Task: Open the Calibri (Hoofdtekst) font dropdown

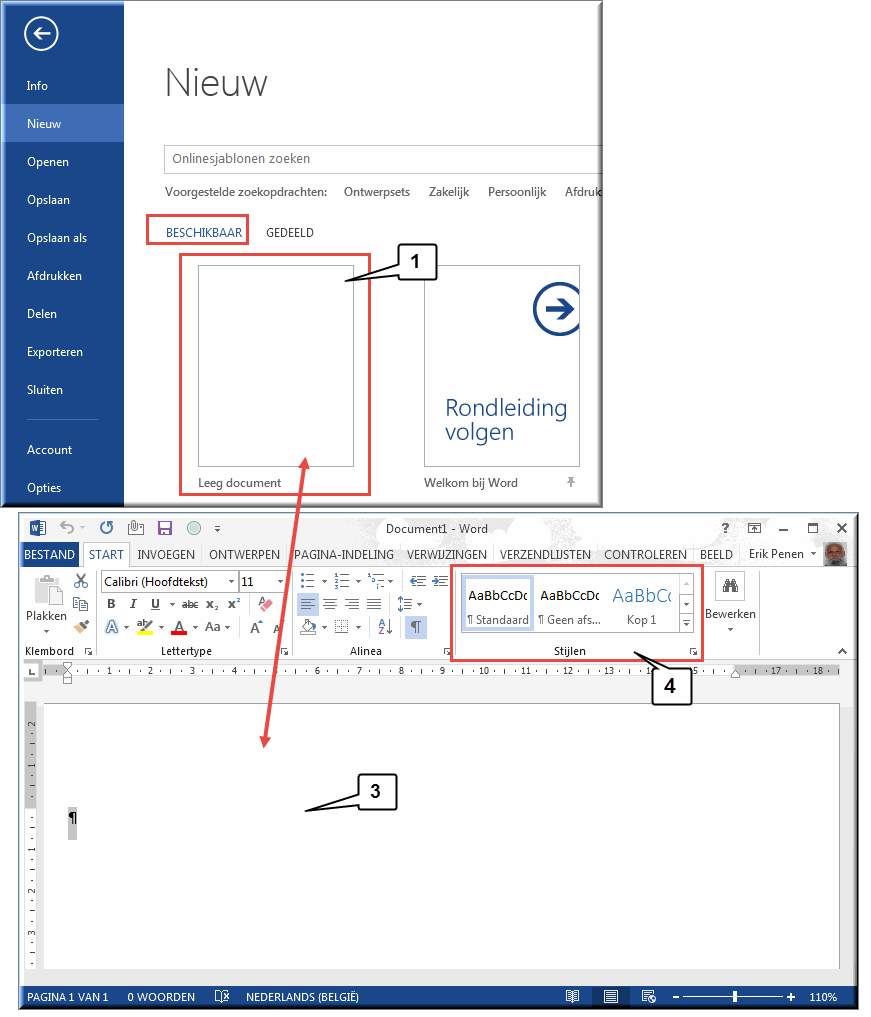Action: (x=232, y=582)
